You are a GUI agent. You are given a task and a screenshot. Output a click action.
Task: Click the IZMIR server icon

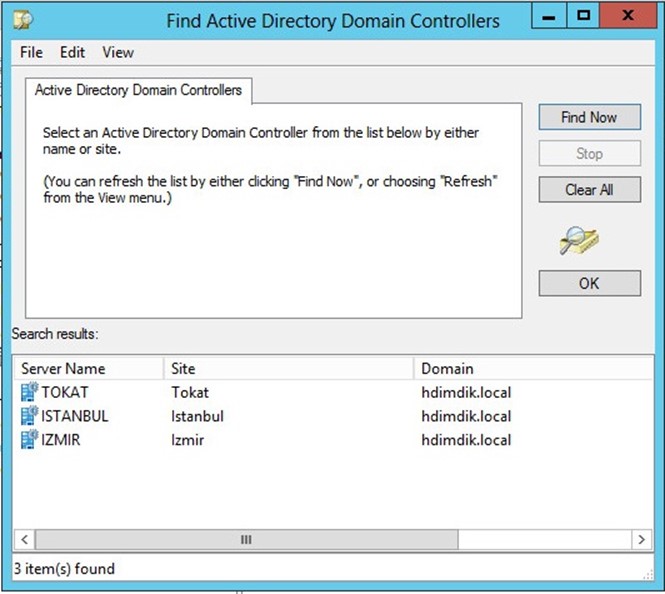tap(29, 439)
